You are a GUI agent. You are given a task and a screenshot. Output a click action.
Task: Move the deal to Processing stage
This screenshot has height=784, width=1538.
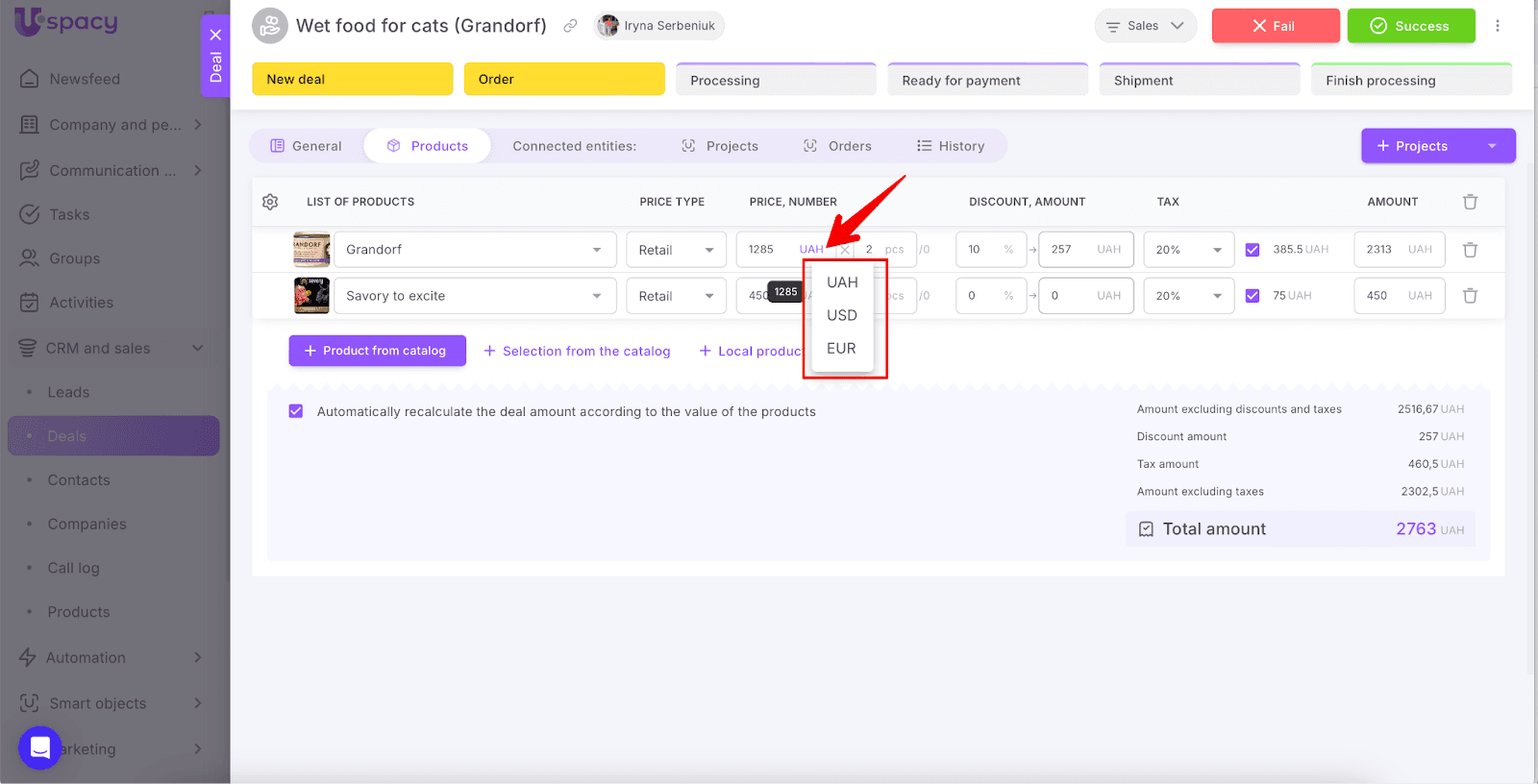pyautogui.click(x=776, y=80)
